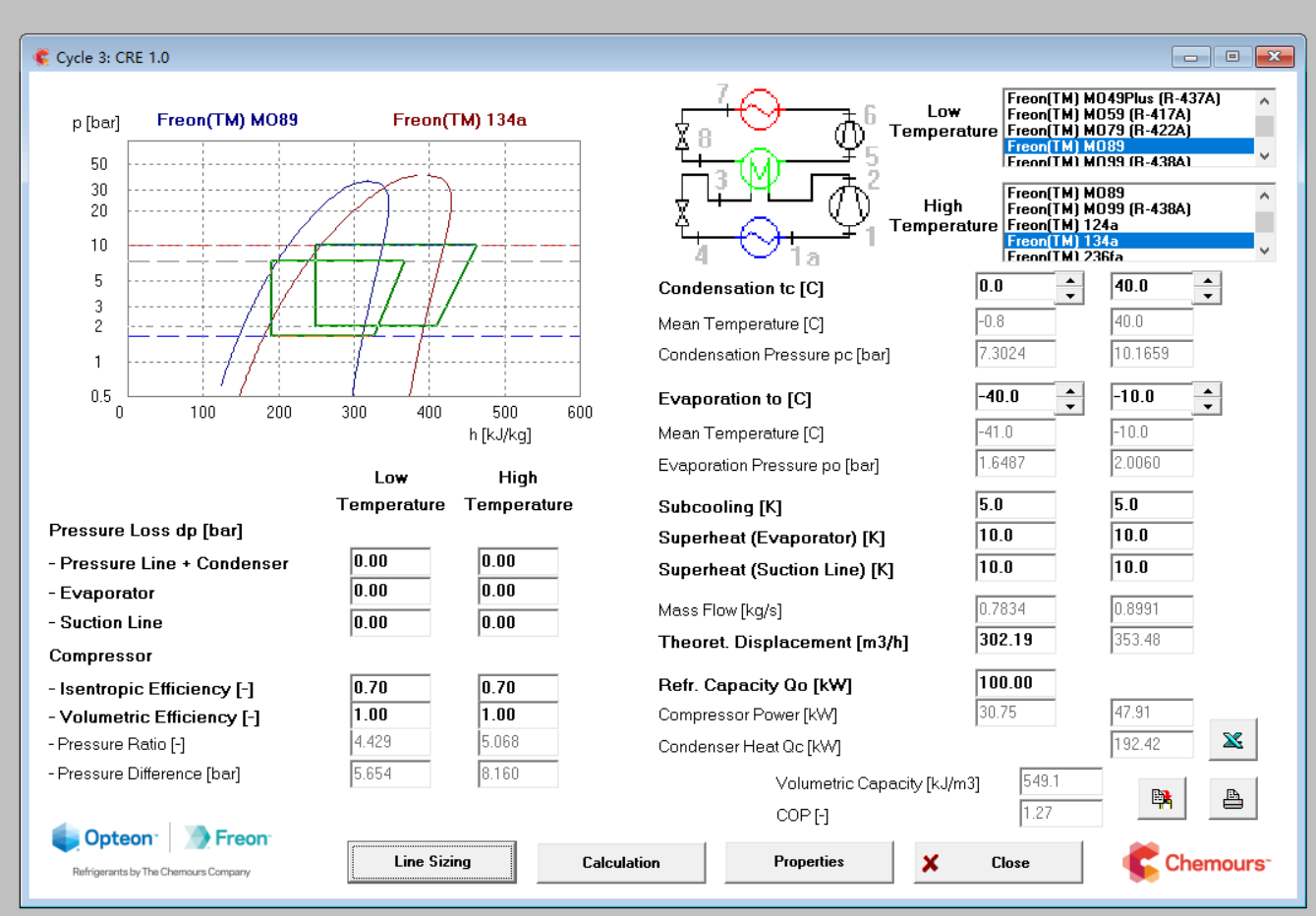Minimize the Cycle 3: CRE 1.0 window
The image size is (1316, 916).
click(1190, 57)
